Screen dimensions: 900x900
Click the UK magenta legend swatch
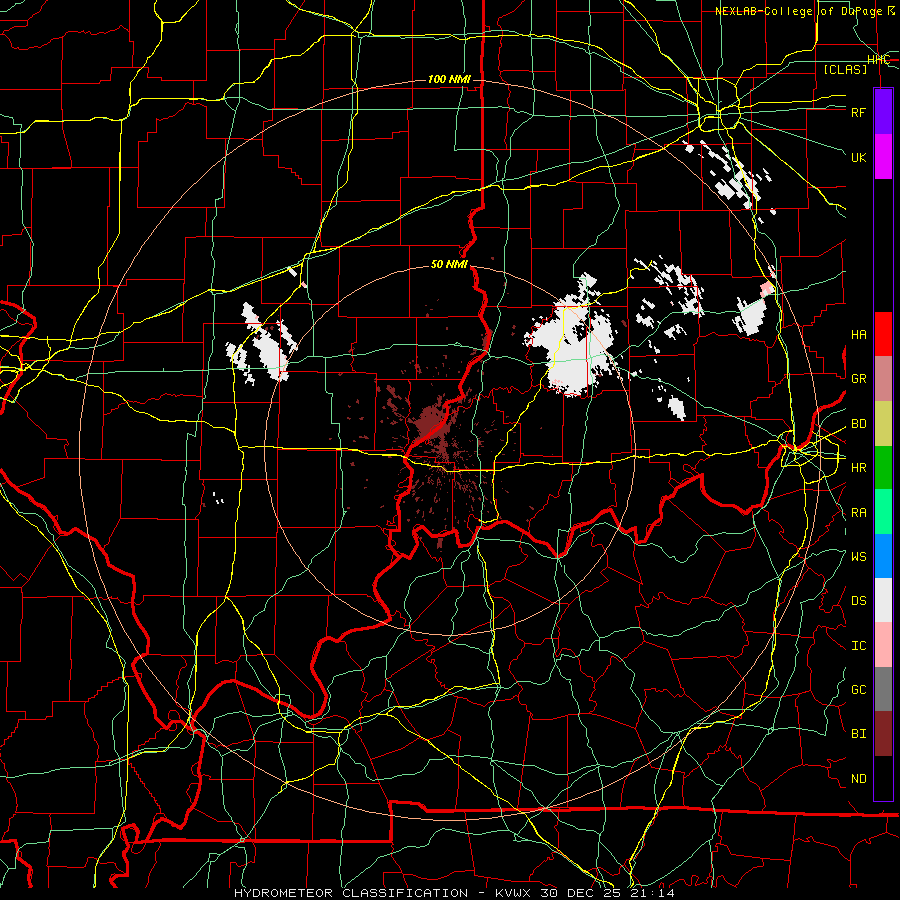pyautogui.click(x=883, y=157)
